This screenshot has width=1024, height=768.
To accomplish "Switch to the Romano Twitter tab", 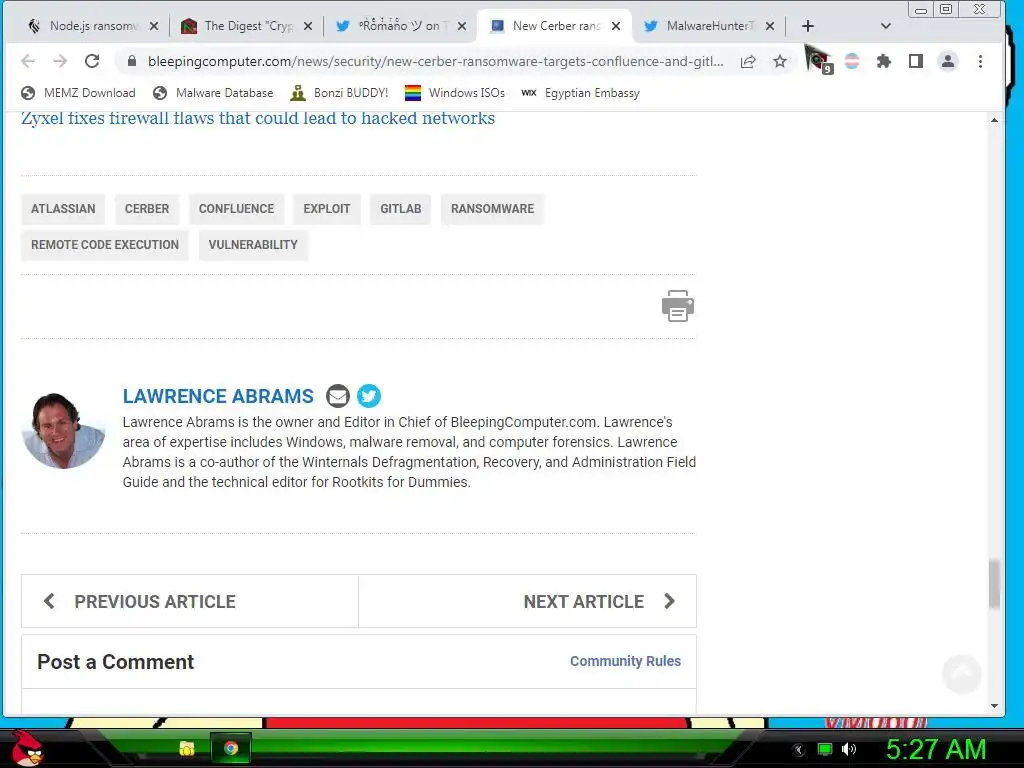I will point(401,26).
